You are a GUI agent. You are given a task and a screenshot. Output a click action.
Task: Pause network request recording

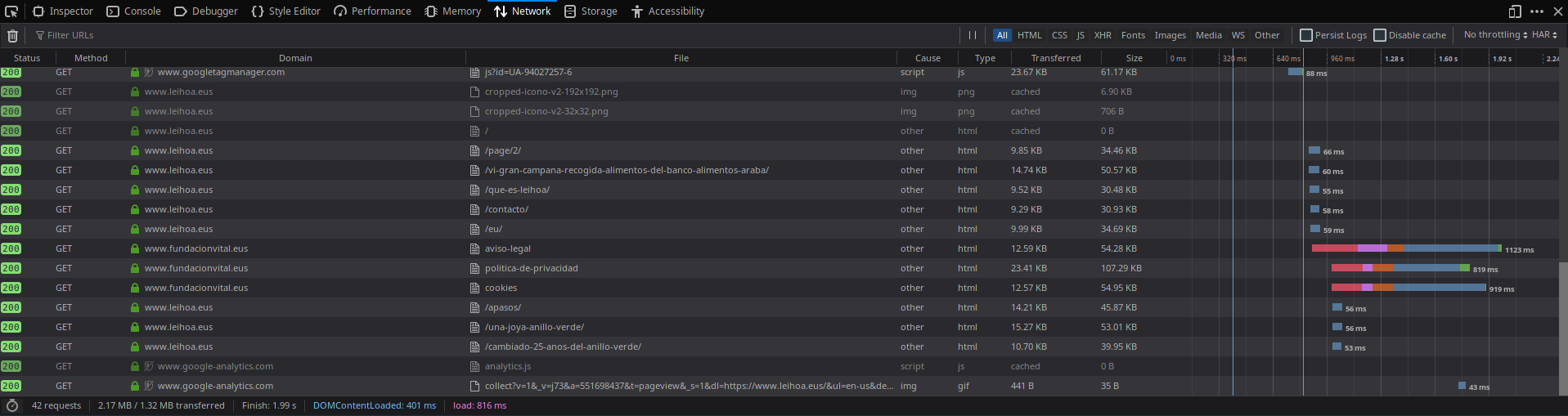coord(972,35)
